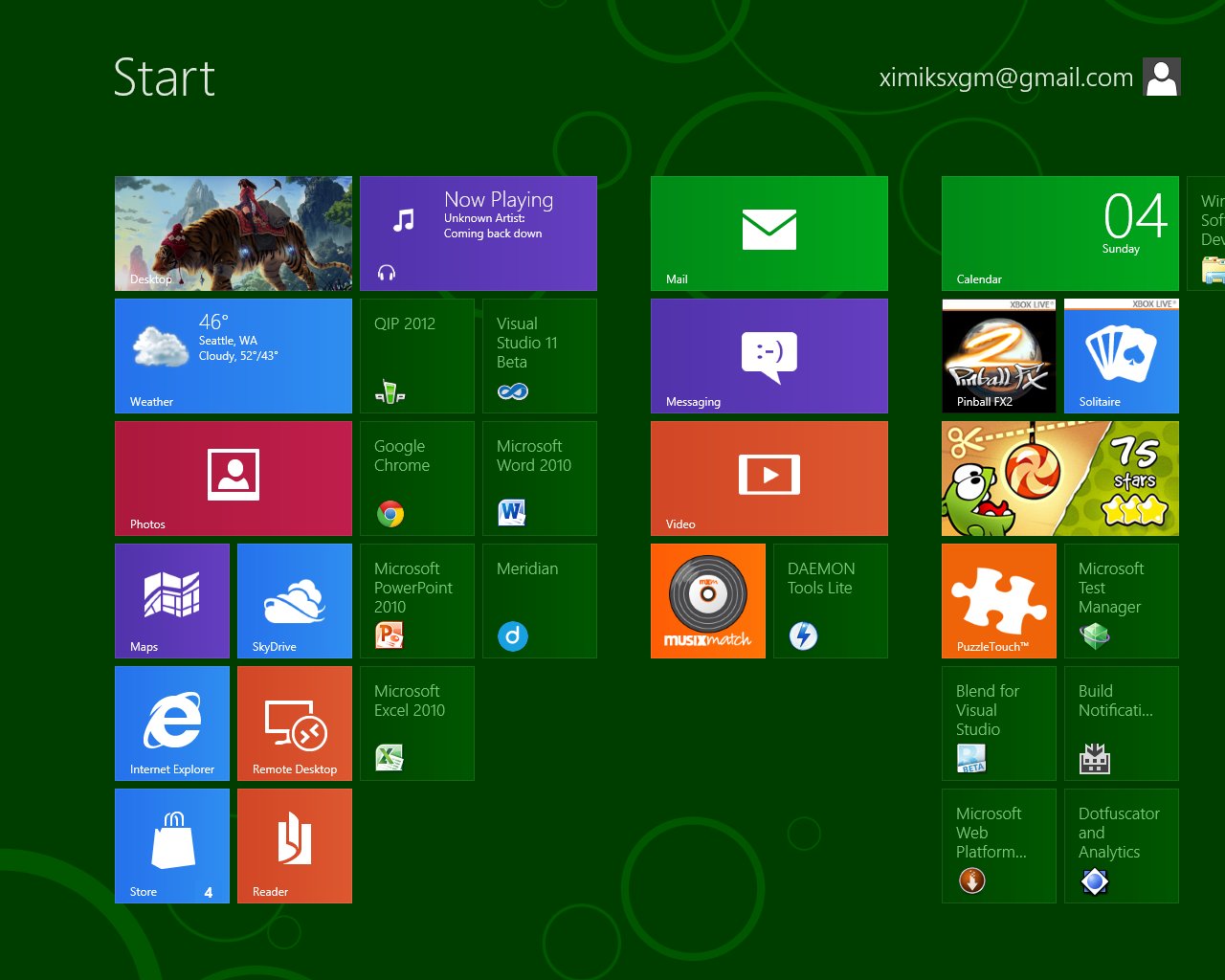The image size is (1225, 980).
Task: Open the Calendar tile showing 04 Sunday
Action: 1060,234
